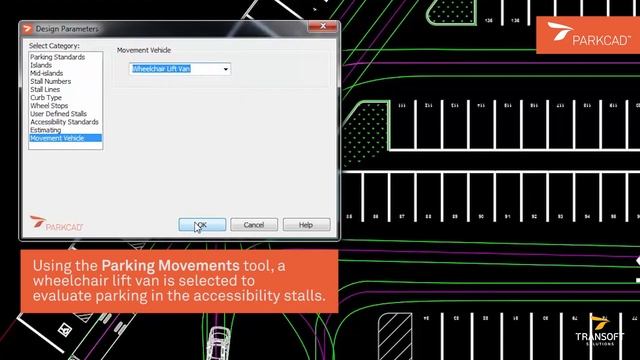The image size is (640, 360).
Task: Confirm dialog with OK button
Action: click(202, 225)
